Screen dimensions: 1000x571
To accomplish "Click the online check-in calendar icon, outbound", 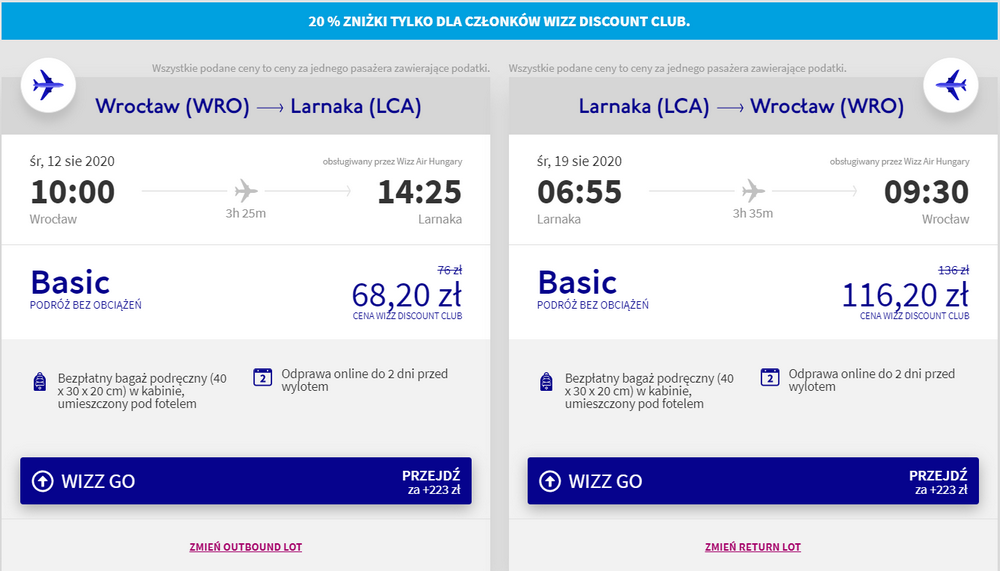I will coord(263,377).
